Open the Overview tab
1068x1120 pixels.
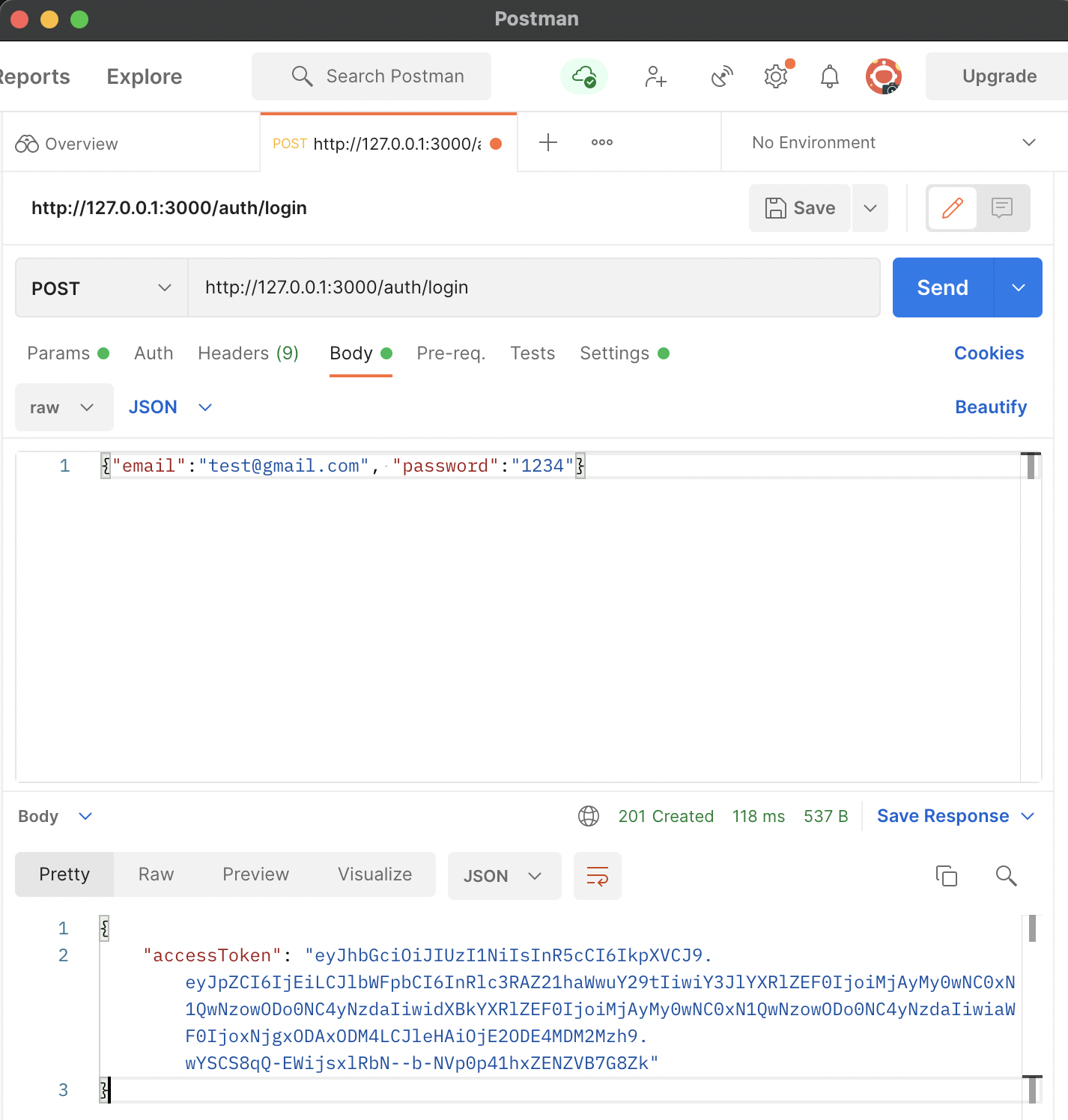(x=132, y=144)
